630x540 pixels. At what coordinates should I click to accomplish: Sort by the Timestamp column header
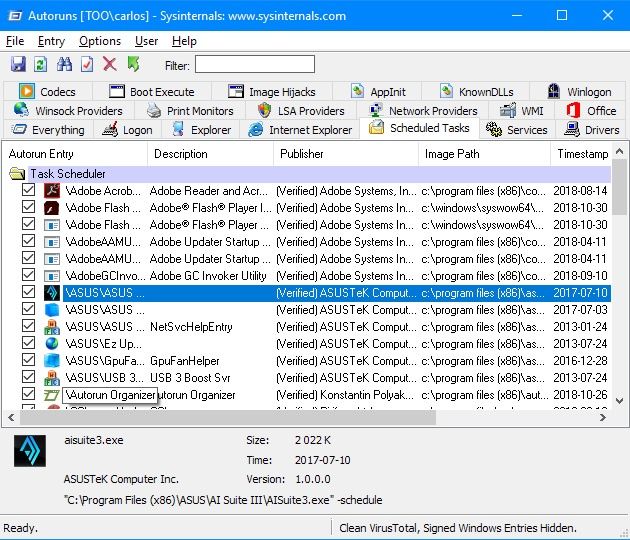click(581, 154)
